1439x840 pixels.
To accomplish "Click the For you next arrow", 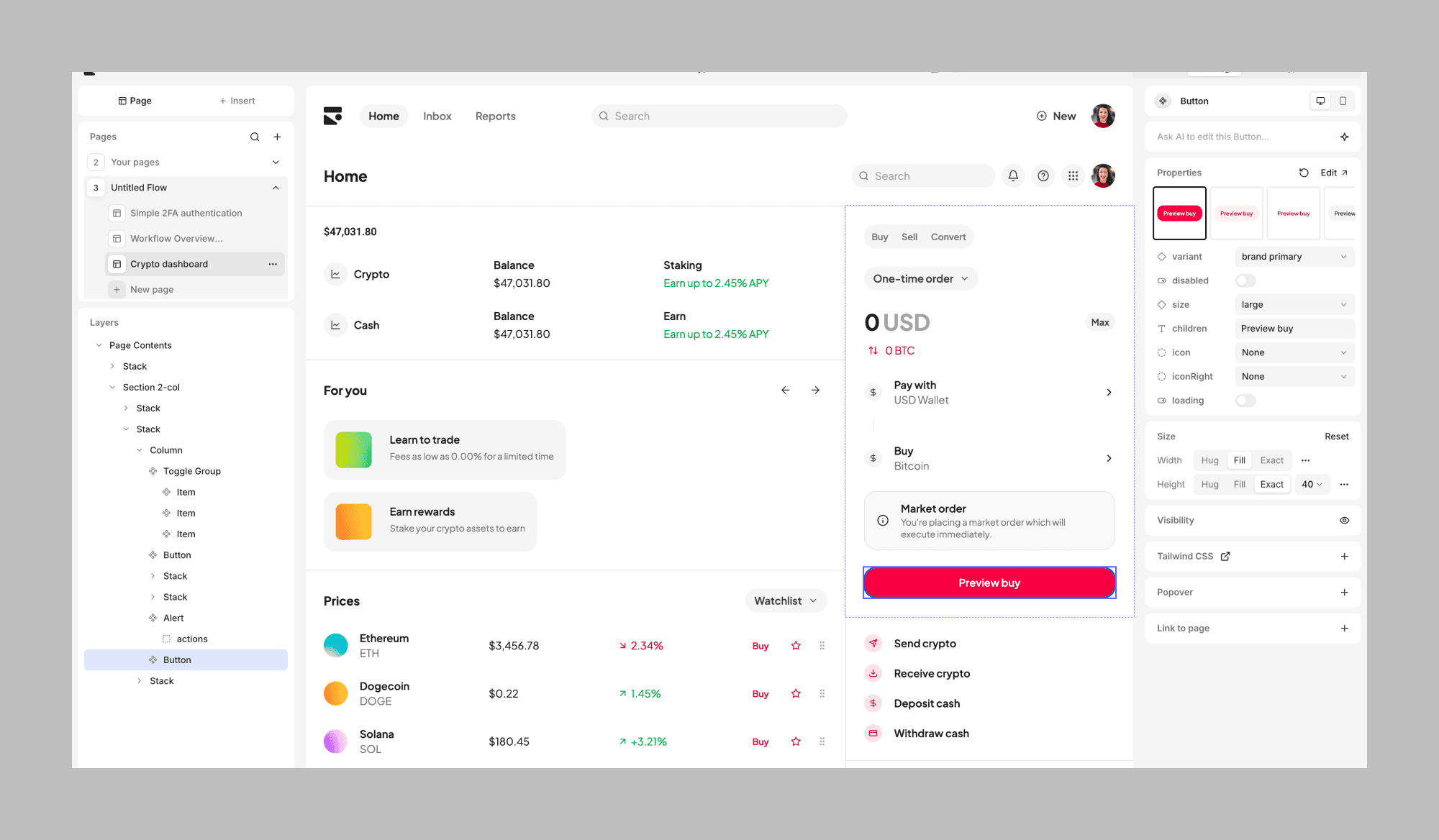I will click(815, 391).
